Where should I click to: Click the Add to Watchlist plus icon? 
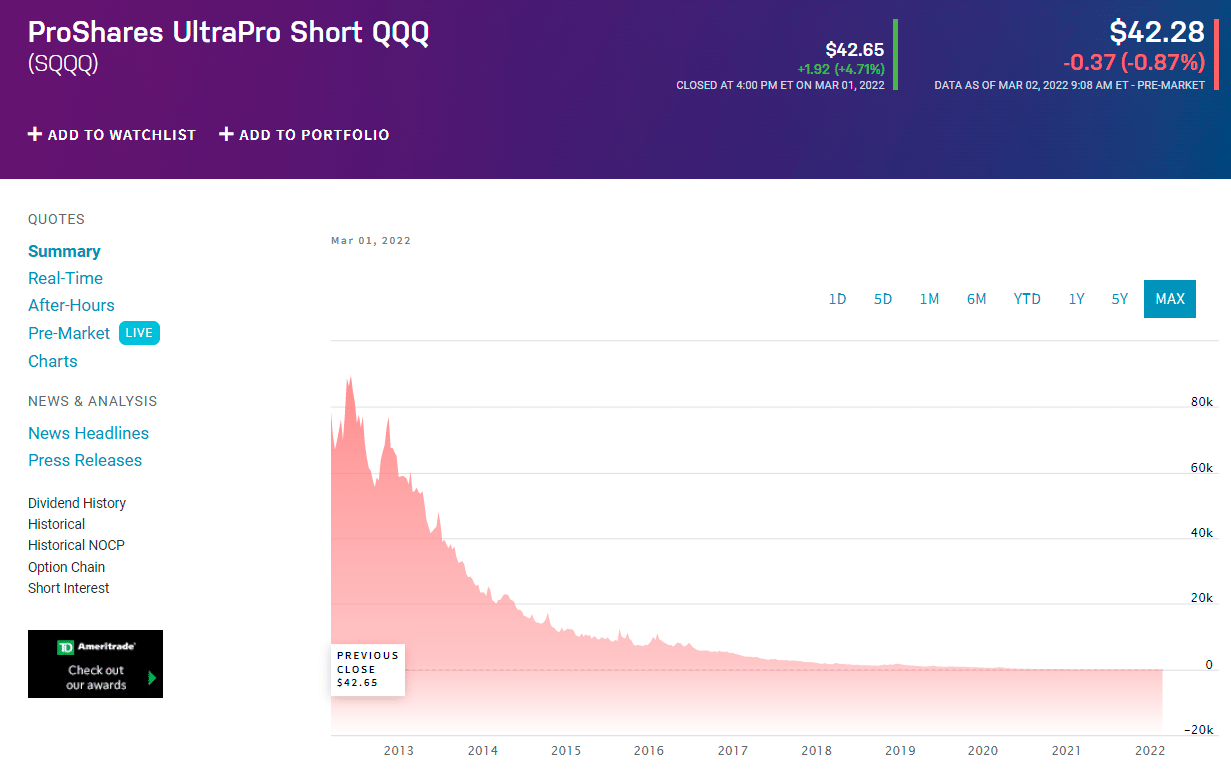(x=35, y=134)
